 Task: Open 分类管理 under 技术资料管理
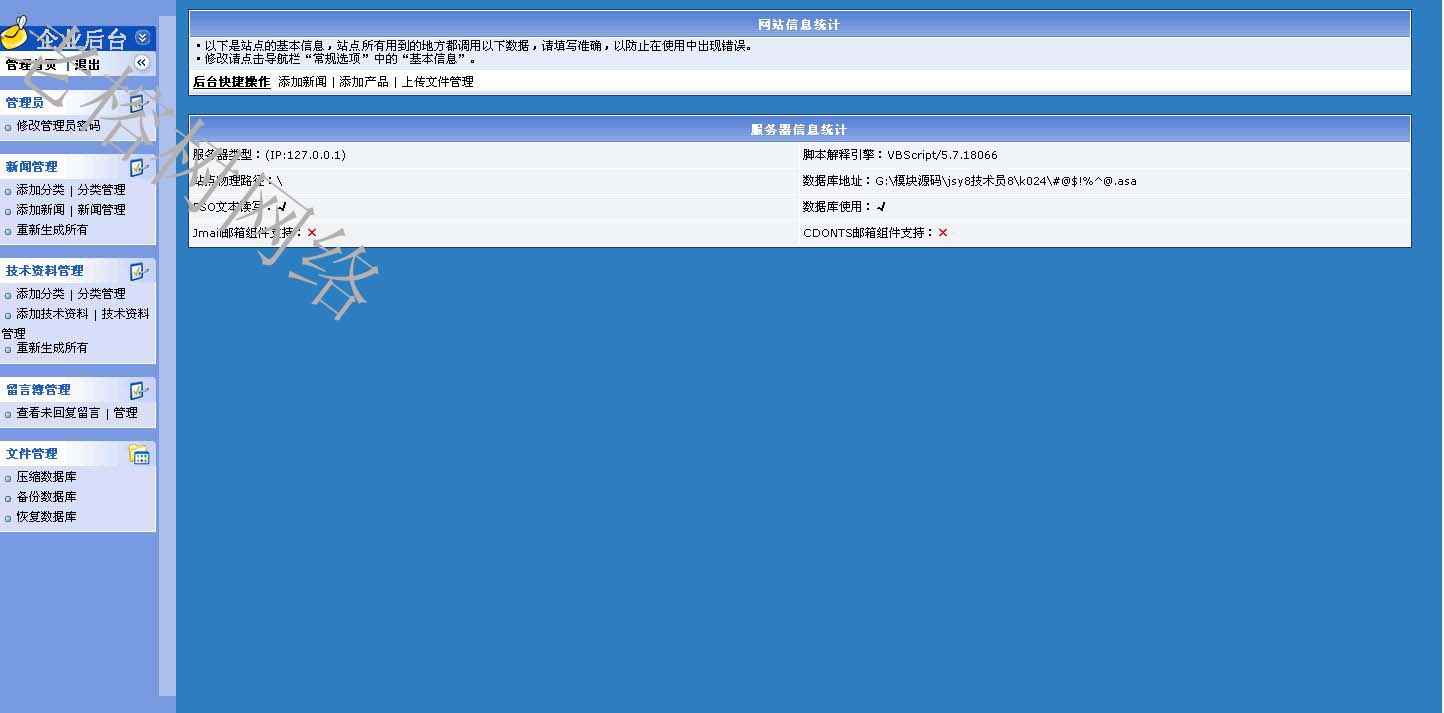(x=101, y=294)
